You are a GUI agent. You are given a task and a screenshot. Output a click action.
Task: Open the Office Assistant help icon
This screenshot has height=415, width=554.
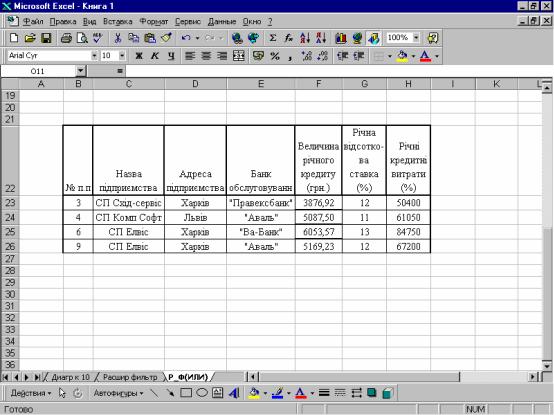click(433, 38)
